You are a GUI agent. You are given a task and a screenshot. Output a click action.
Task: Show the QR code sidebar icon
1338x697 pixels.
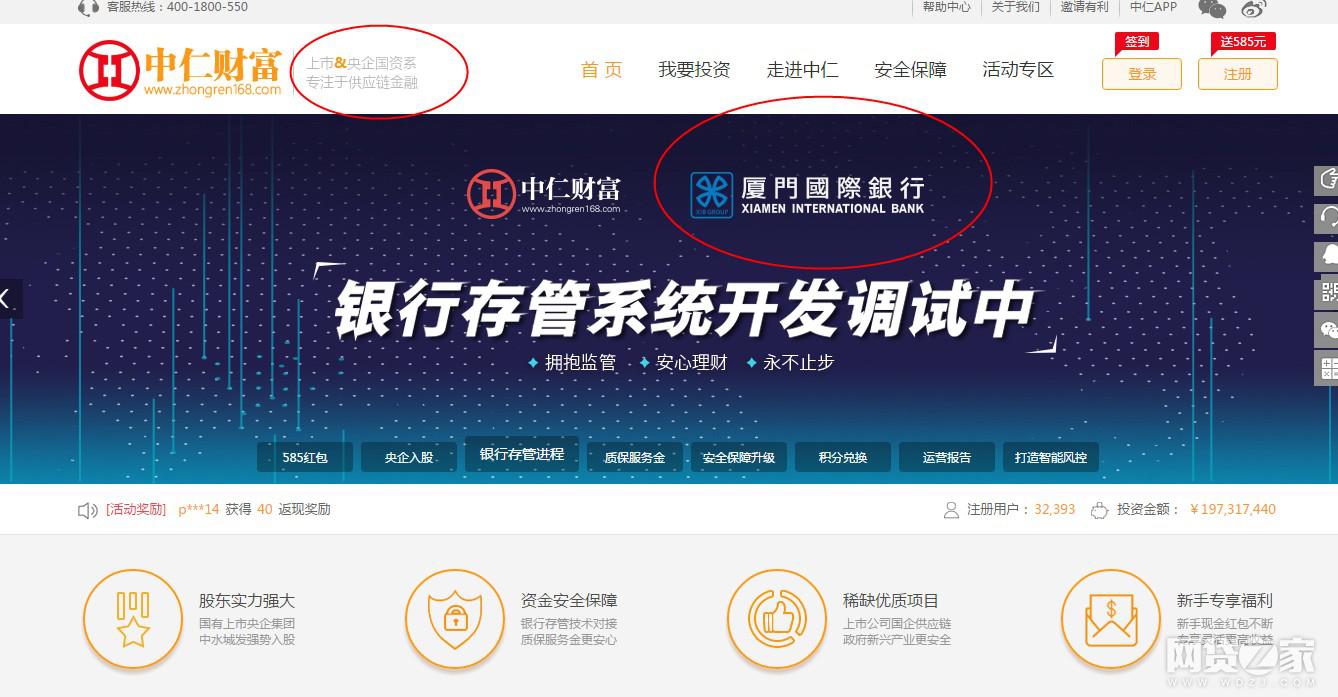[x=1327, y=293]
